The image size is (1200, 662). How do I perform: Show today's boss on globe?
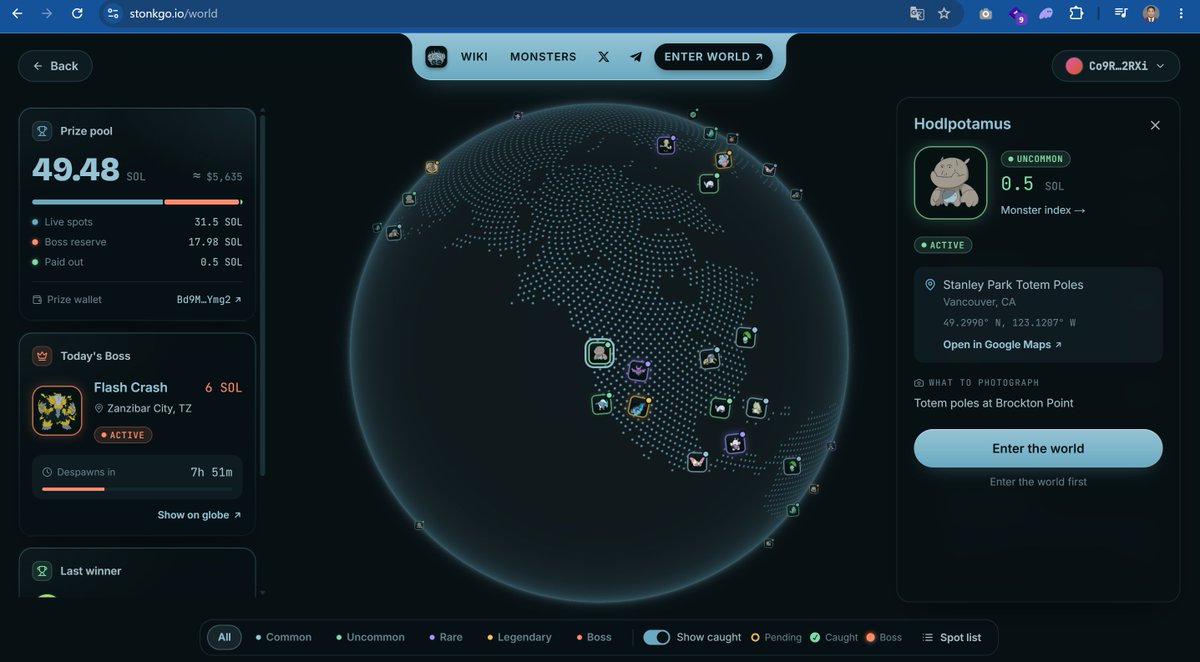pyautogui.click(x=199, y=515)
